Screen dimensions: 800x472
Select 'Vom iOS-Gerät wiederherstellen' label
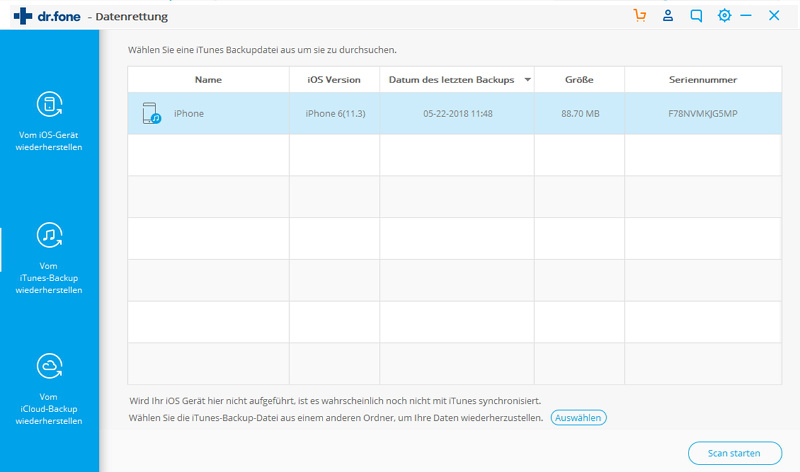[x=49, y=141]
